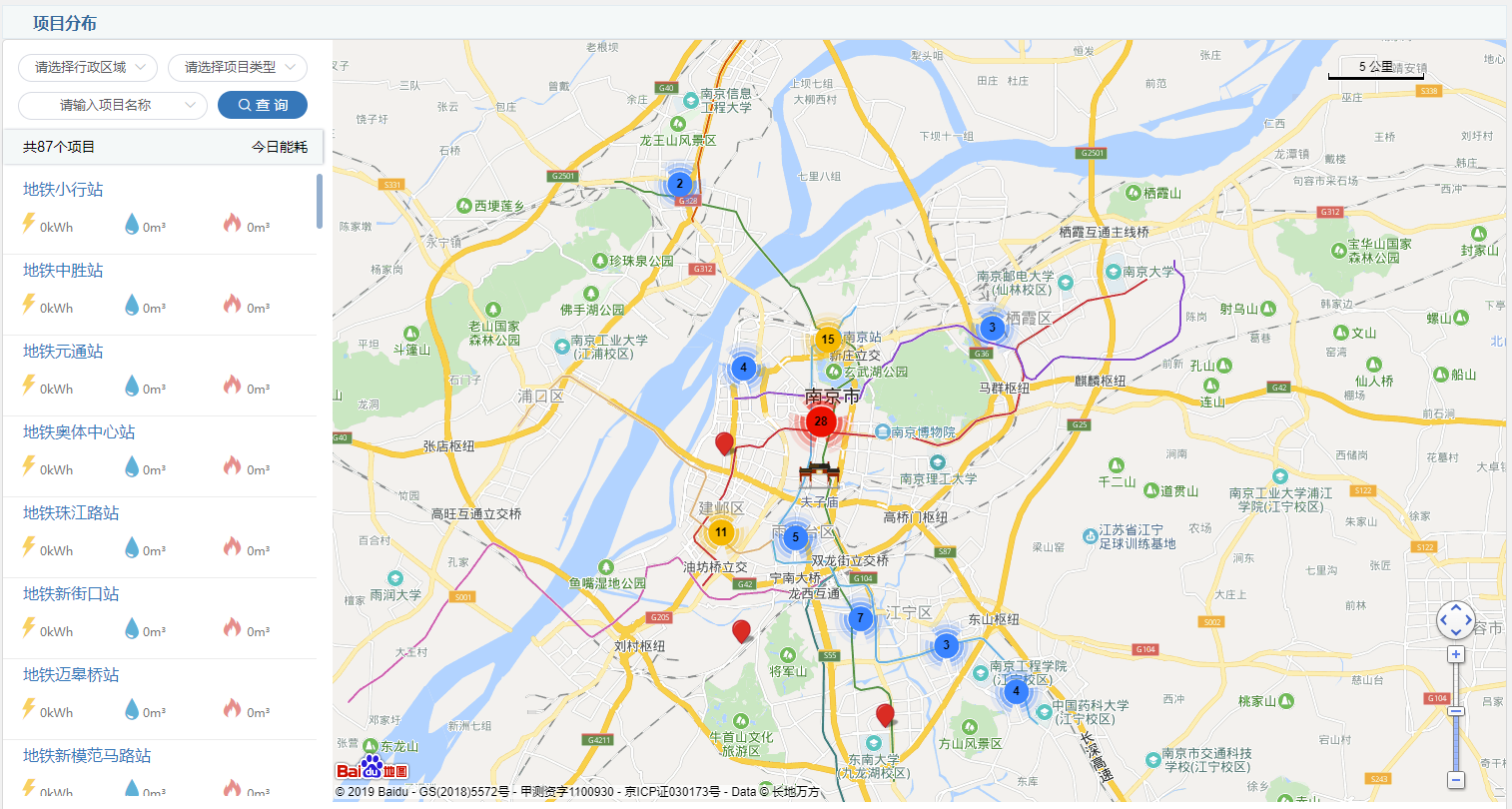Click the cluster marker 7 beside 江宁区
Viewport: 1512px width, 809px height.
click(x=860, y=618)
